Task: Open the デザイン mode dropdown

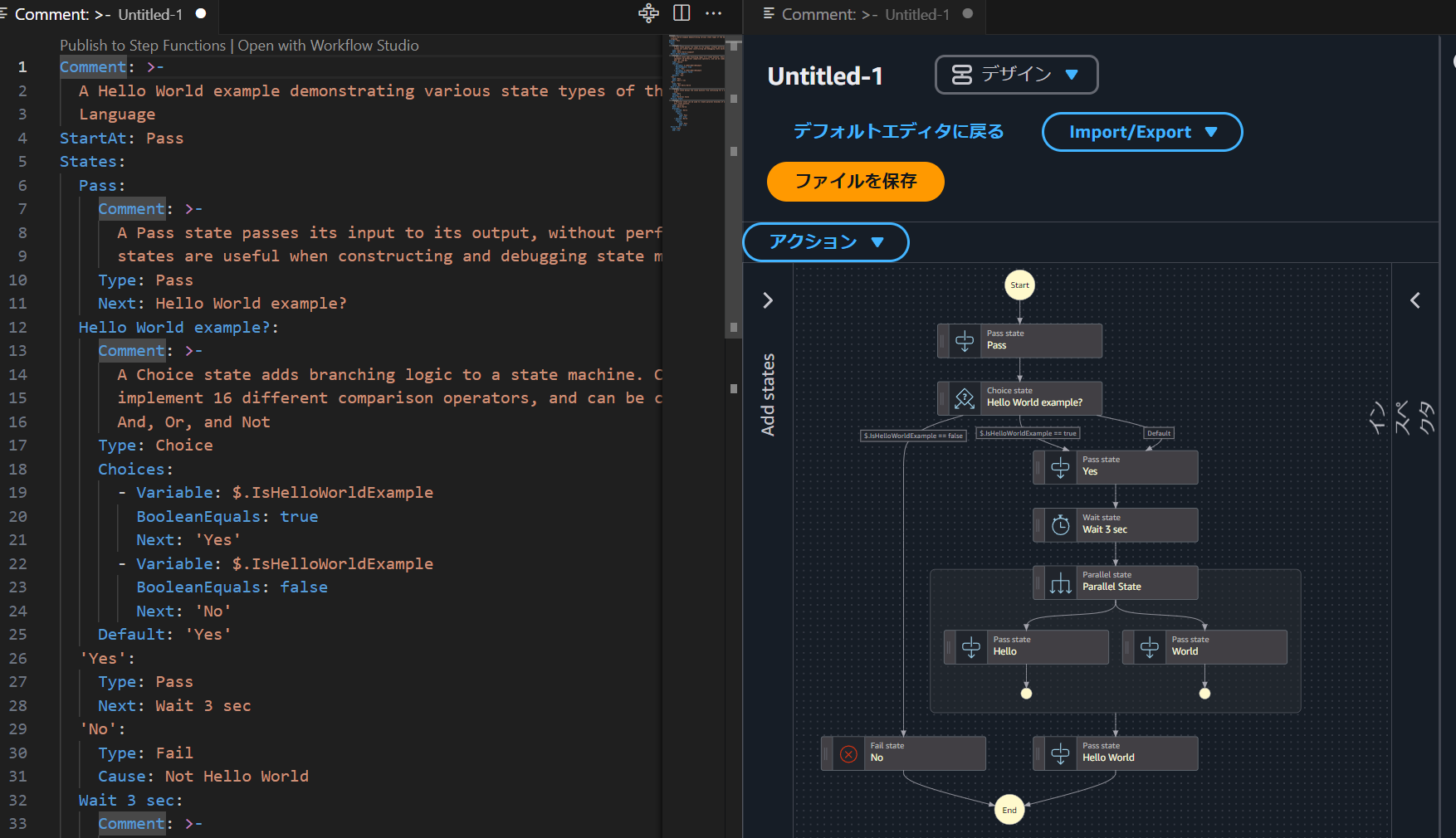Action: (1016, 75)
